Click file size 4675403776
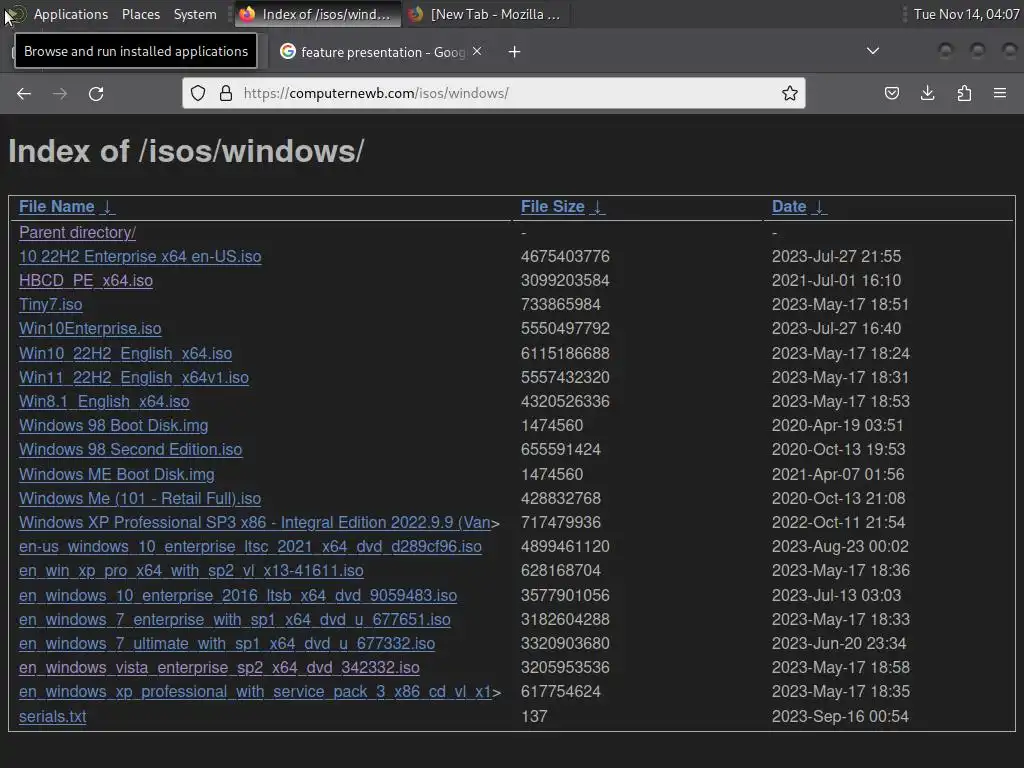The height and width of the screenshot is (768, 1024). (x=565, y=257)
